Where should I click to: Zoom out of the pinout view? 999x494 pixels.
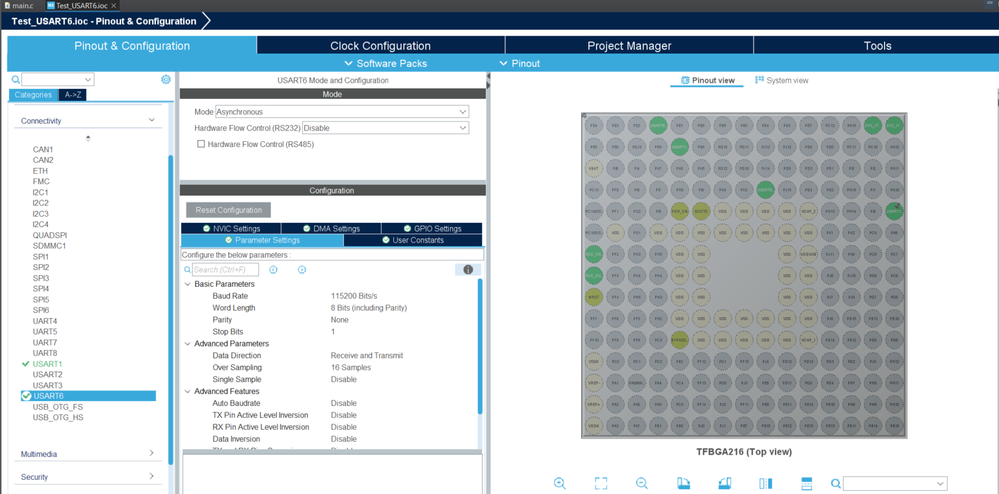(x=642, y=483)
